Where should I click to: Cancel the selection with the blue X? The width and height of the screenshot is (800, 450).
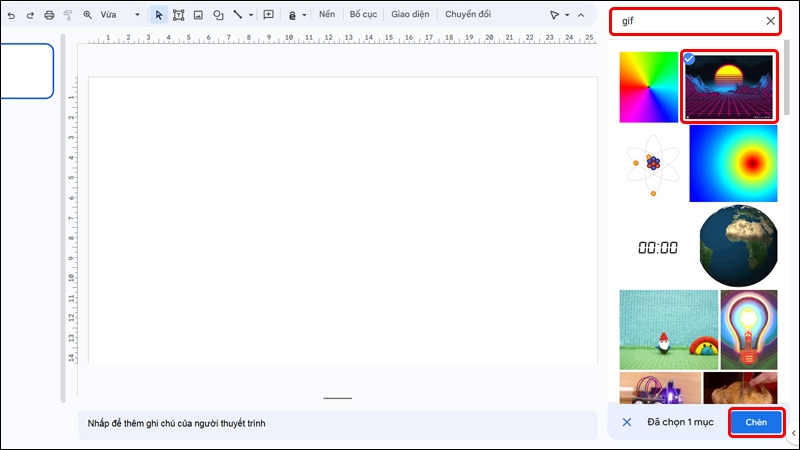627,422
